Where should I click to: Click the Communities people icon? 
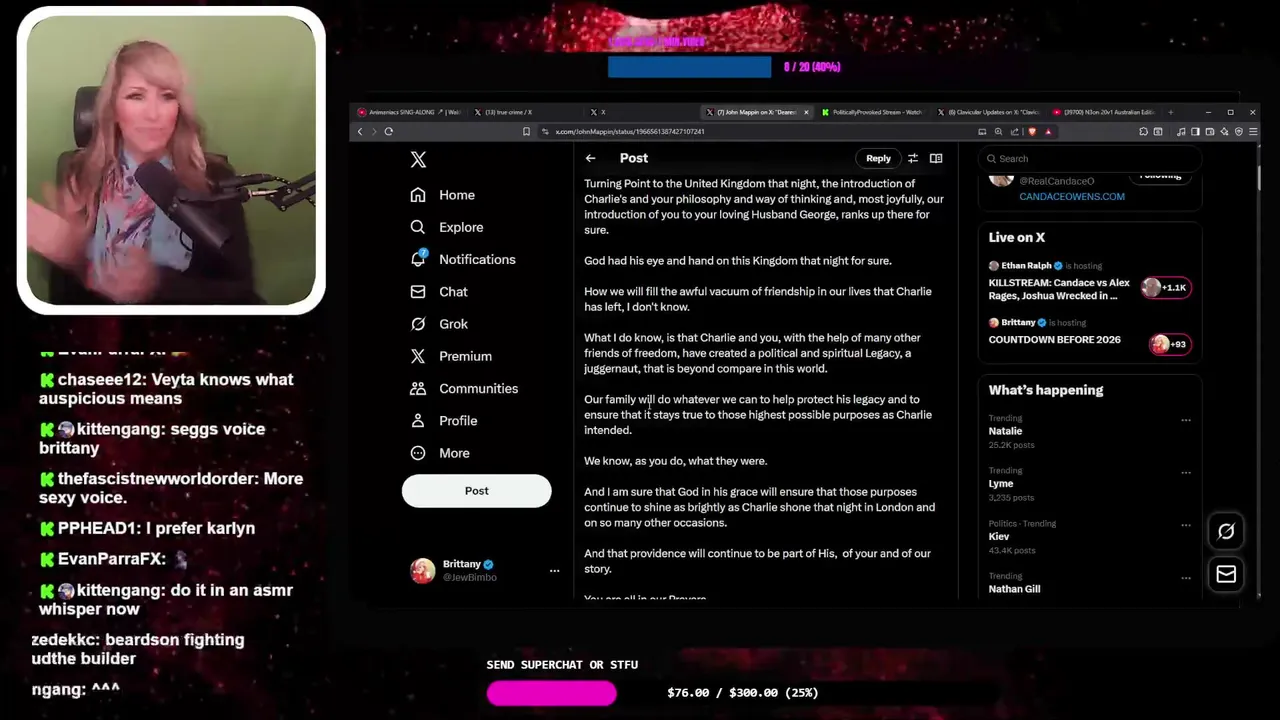[418, 388]
